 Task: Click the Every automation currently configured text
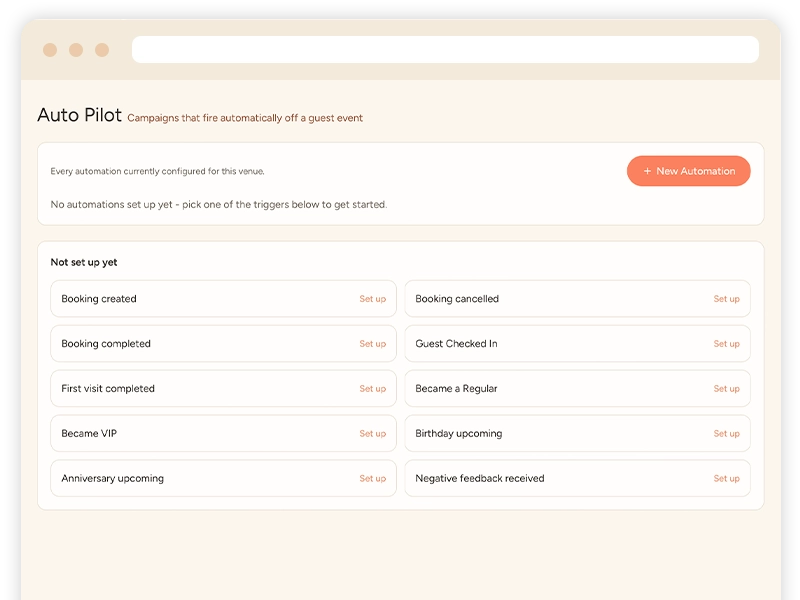point(157,171)
